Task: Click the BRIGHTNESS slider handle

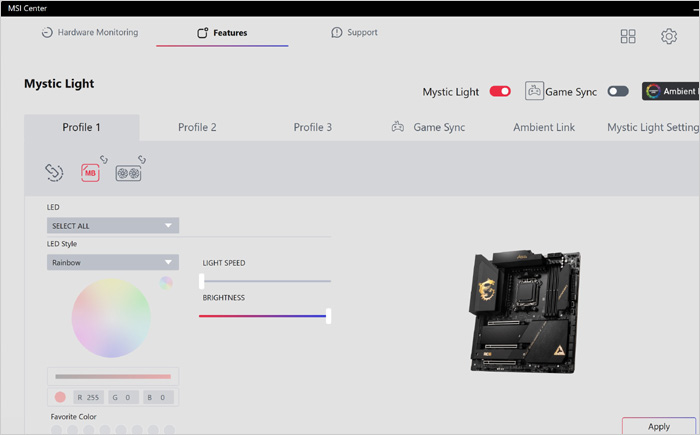Action: pyautogui.click(x=329, y=316)
